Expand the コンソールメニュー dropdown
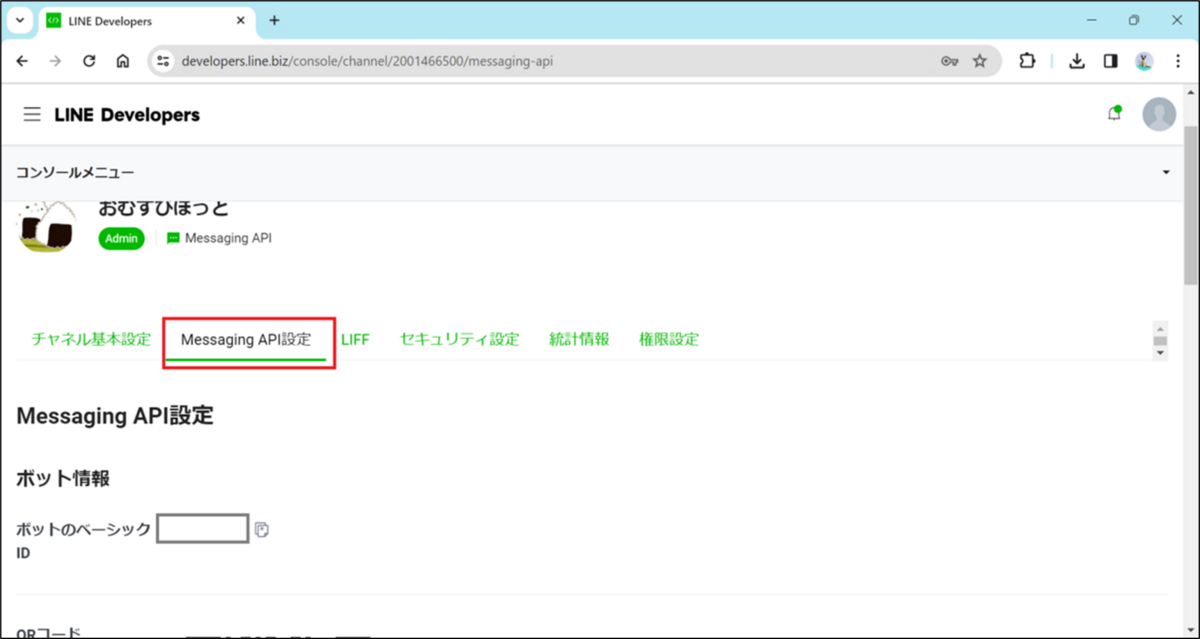This screenshot has height=639, width=1200. click(x=1166, y=173)
